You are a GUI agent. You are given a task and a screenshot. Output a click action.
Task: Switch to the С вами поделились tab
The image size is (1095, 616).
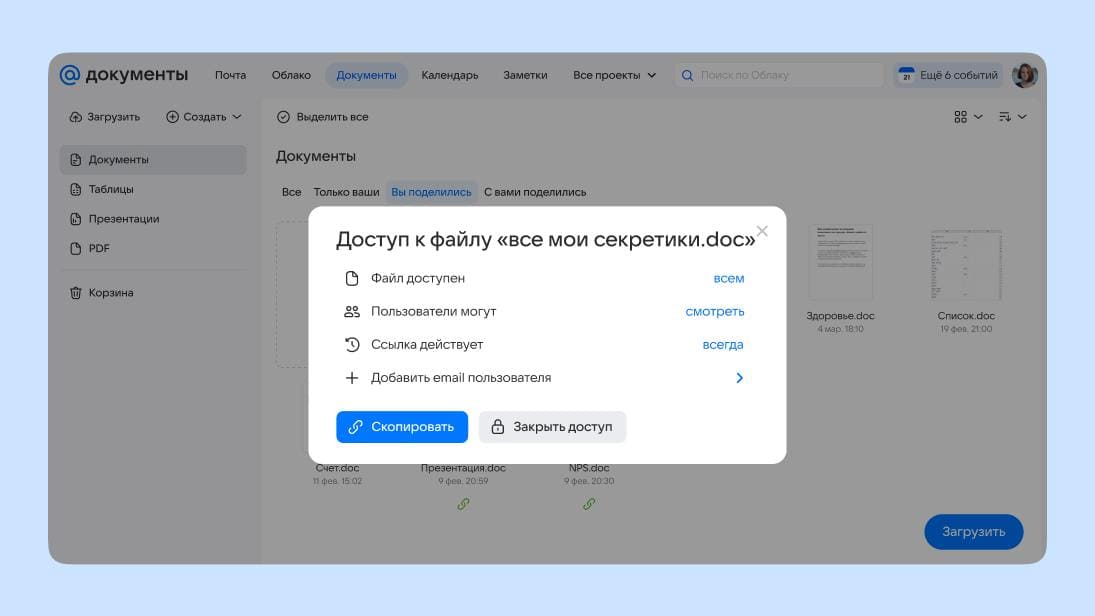pyautogui.click(x=535, y=192)
